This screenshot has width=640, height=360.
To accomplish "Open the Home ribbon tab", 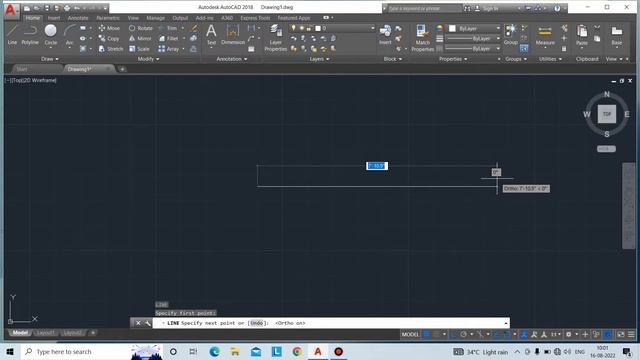I will click(x=33, y=18).
